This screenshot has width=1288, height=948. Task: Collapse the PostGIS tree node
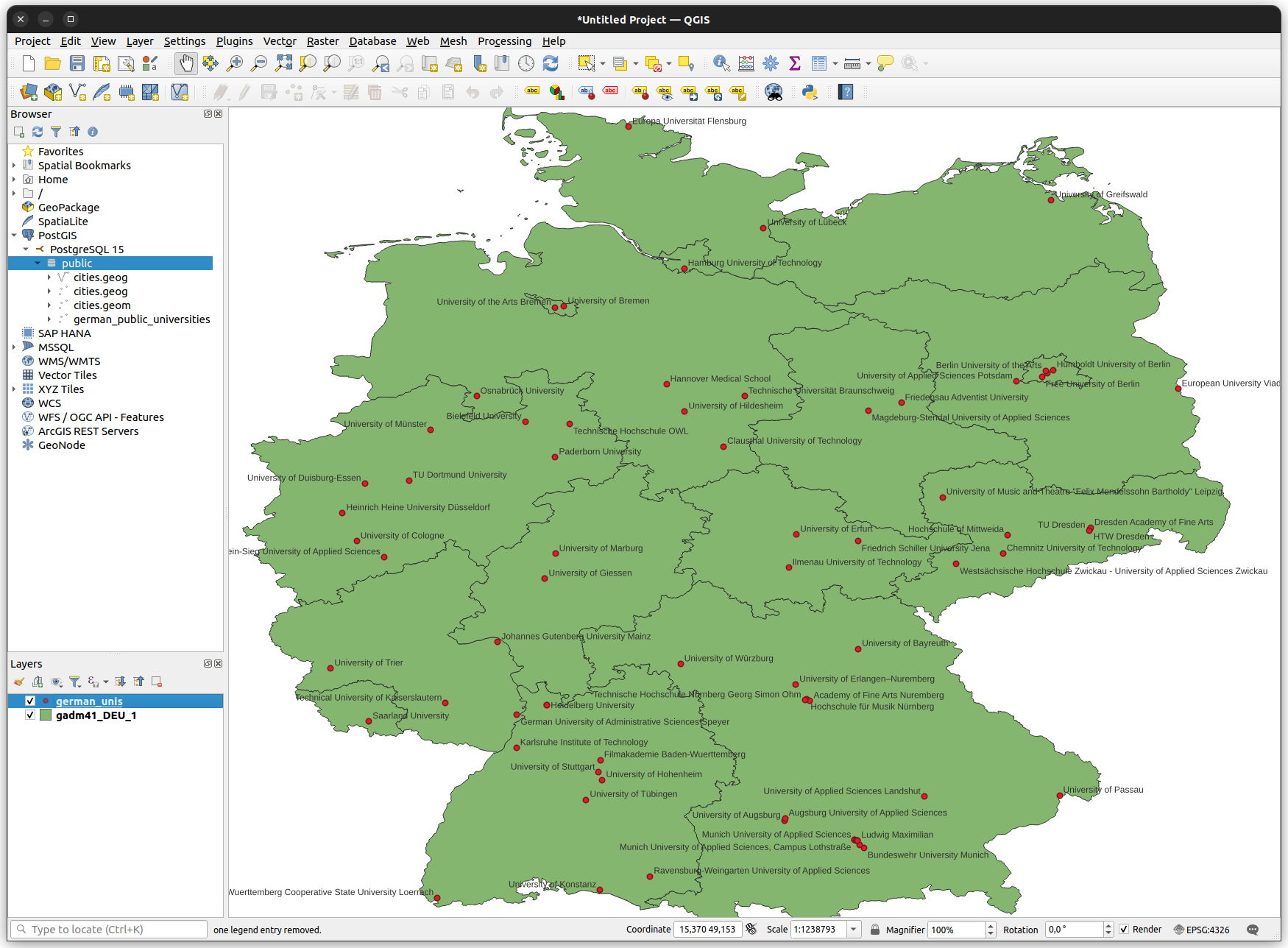pyautogui.click(x=14, y=236)
